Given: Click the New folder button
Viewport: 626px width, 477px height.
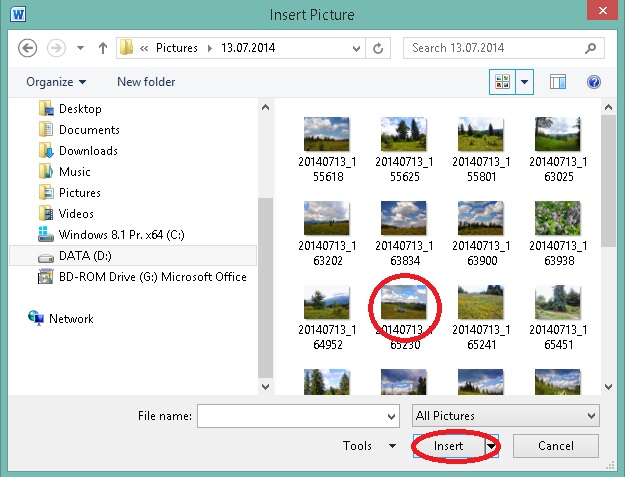Looking at the screenshot, I should point(146,82).
